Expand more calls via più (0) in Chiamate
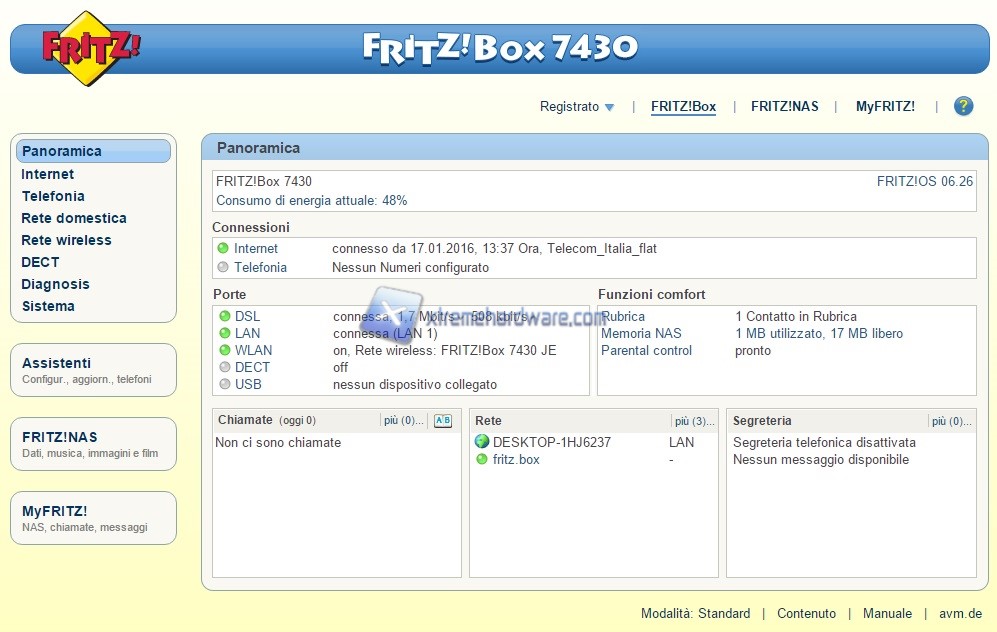The image size is (997, 632). click(x=404, y=421)
